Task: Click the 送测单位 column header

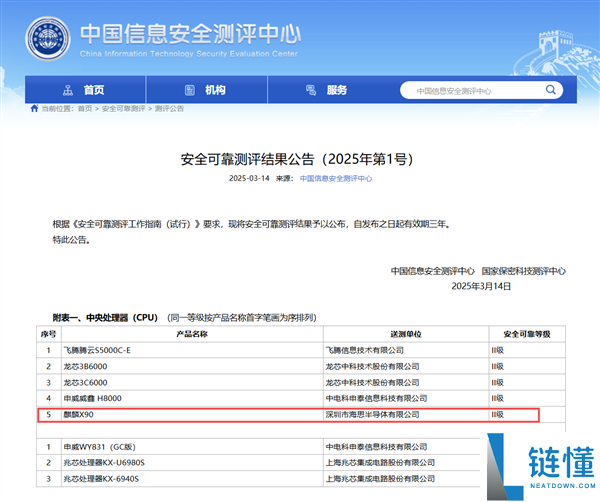Action: point(406,334)
